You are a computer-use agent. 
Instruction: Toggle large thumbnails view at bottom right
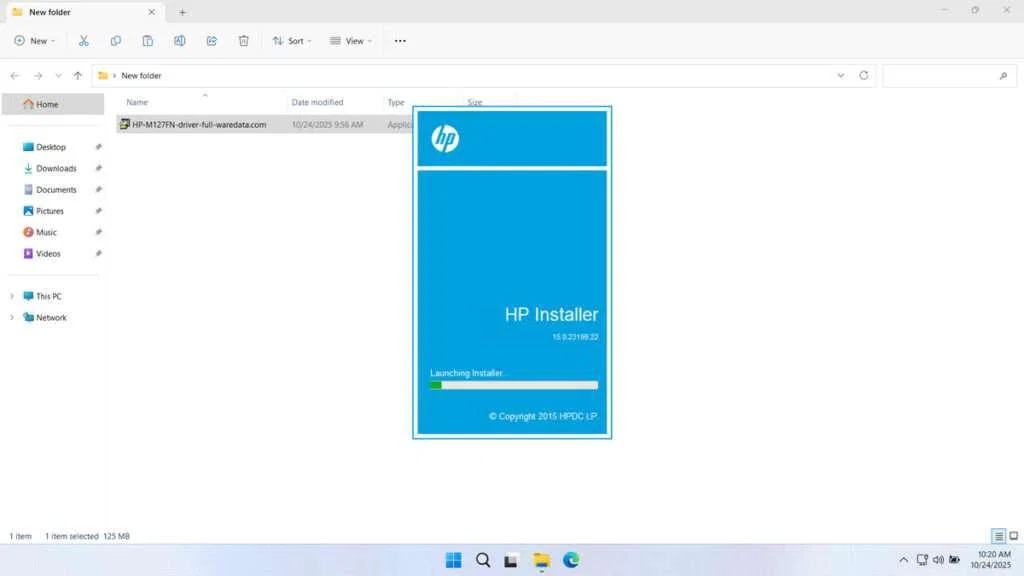1013,536
